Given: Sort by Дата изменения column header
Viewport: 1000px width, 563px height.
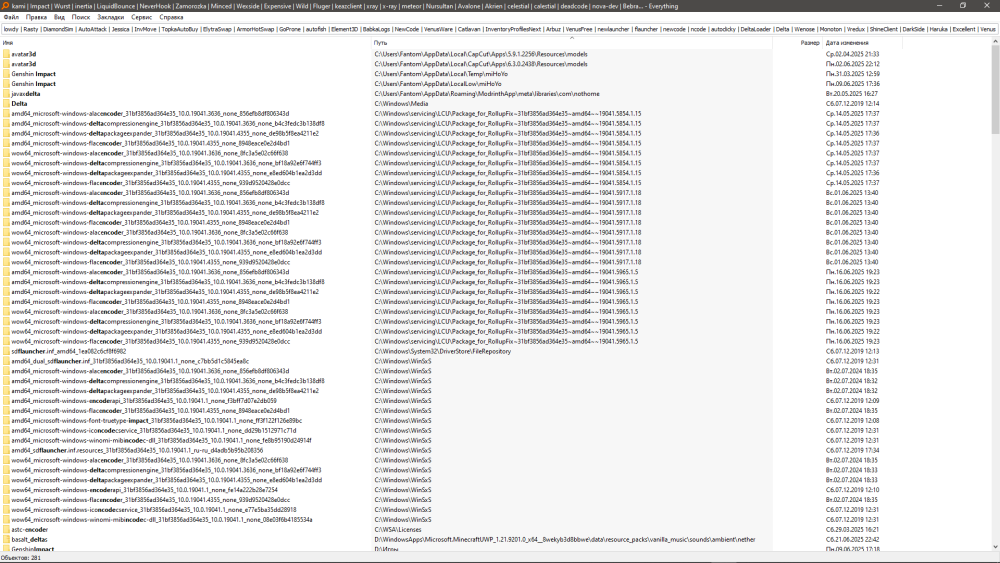Looking at the screenshot, I should [847, 43].
